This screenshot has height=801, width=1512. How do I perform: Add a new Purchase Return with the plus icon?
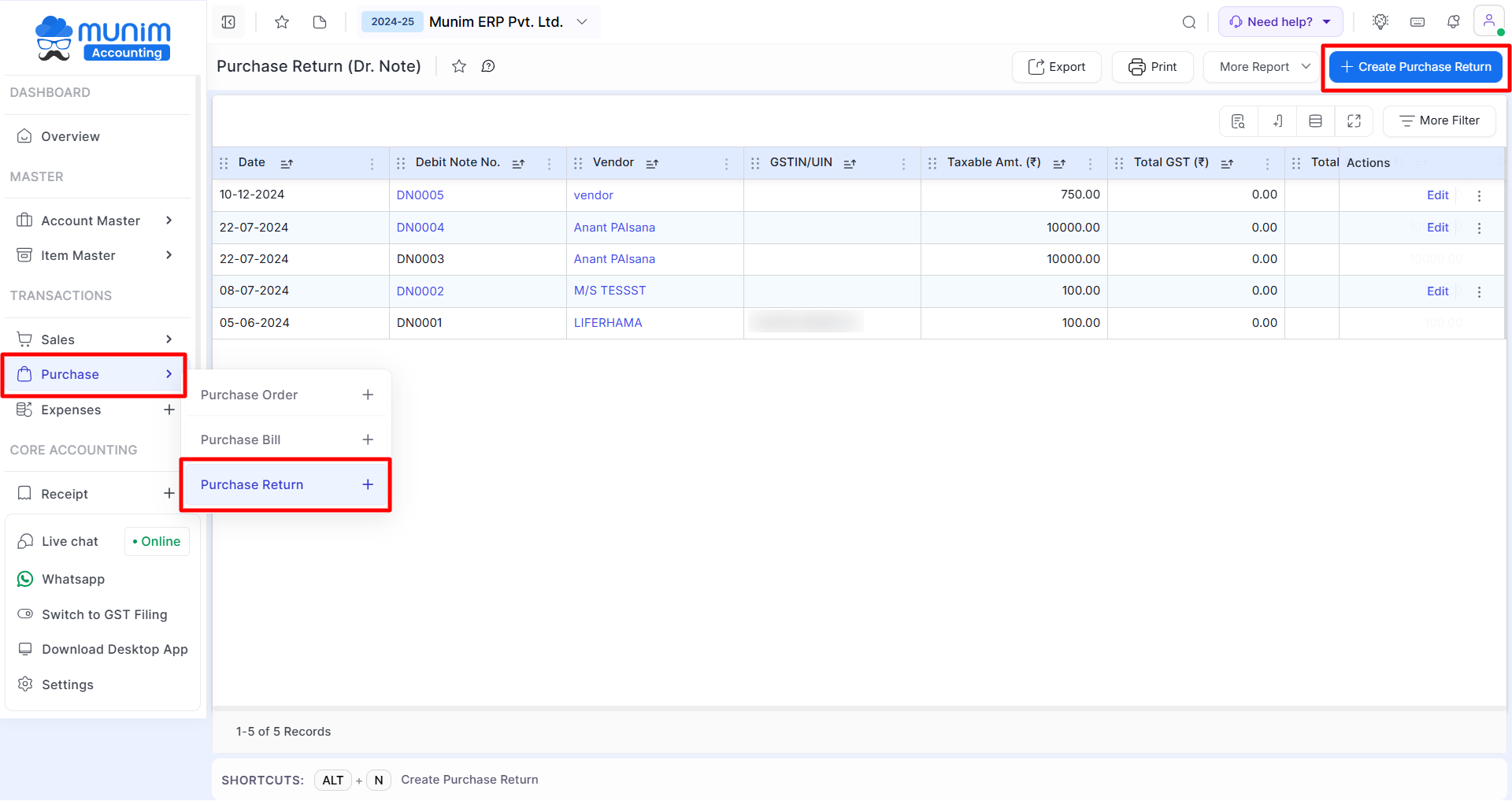tap(368, 484)
